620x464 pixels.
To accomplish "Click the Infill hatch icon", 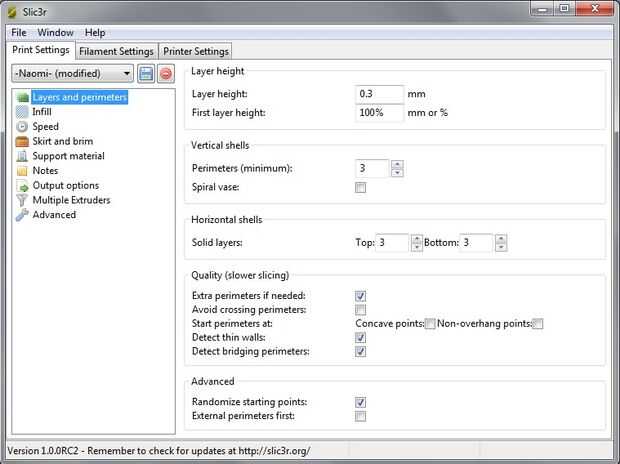I will pyautogui.click(x=22, y=112).
